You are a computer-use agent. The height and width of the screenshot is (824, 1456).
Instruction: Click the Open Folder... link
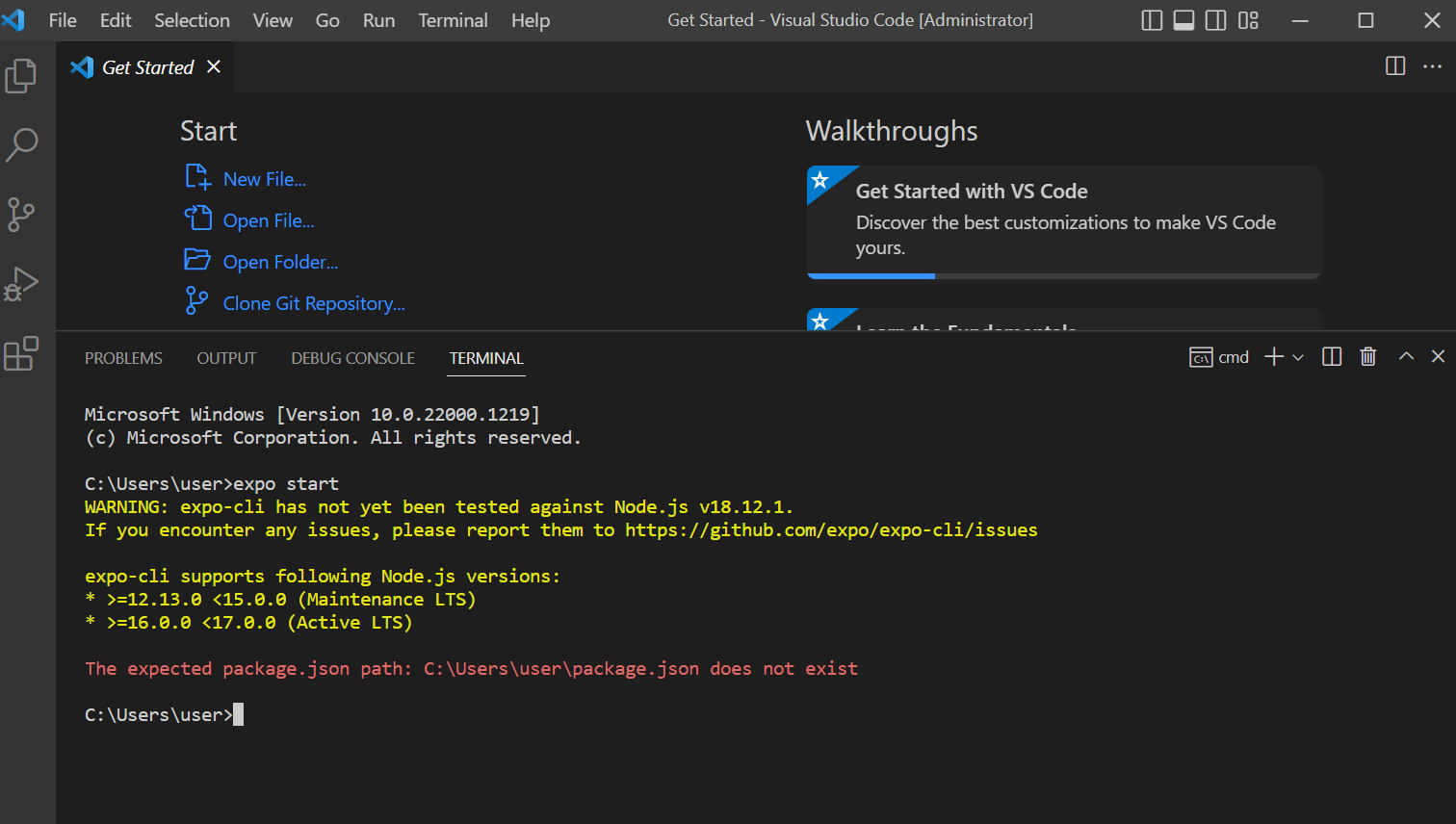pos(280,262)
